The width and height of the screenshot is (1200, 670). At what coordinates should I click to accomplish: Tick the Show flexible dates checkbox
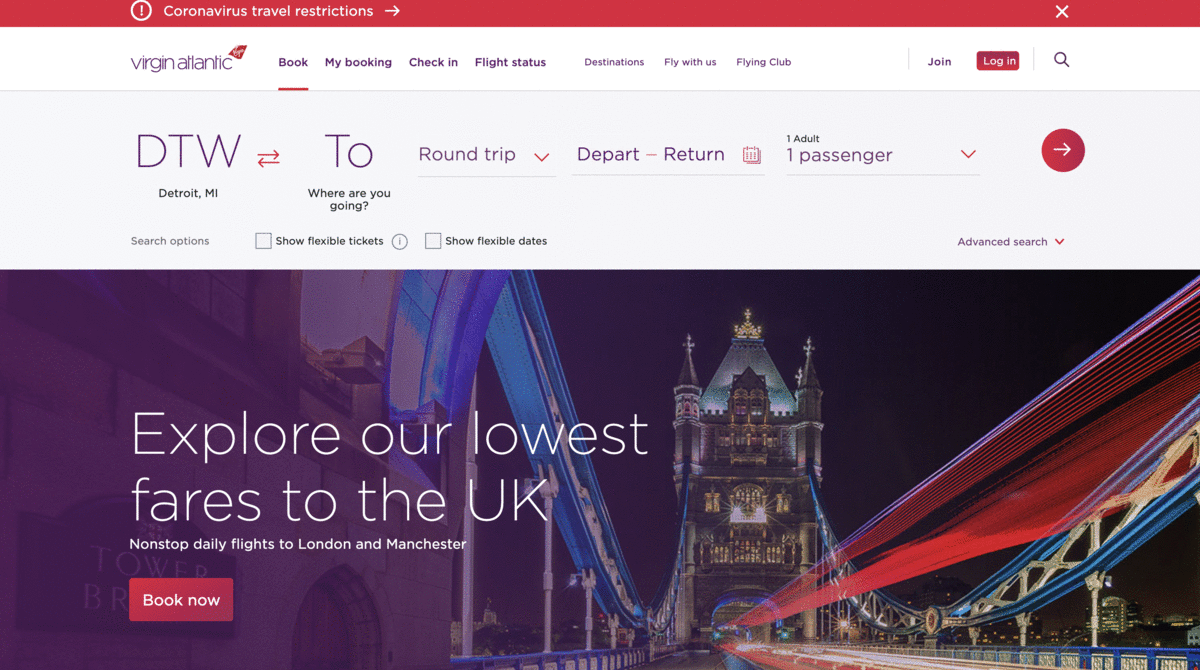433,241
